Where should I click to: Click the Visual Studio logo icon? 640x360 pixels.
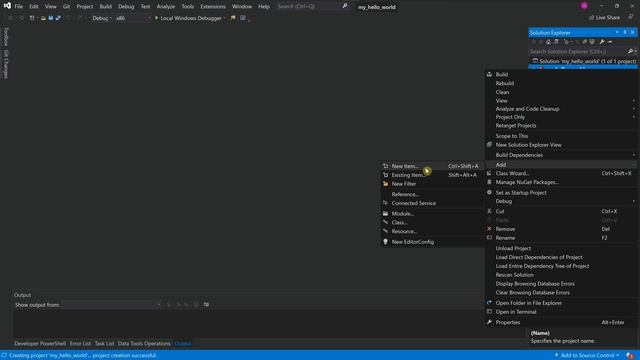pyautogui.click(x=7, y=6)
